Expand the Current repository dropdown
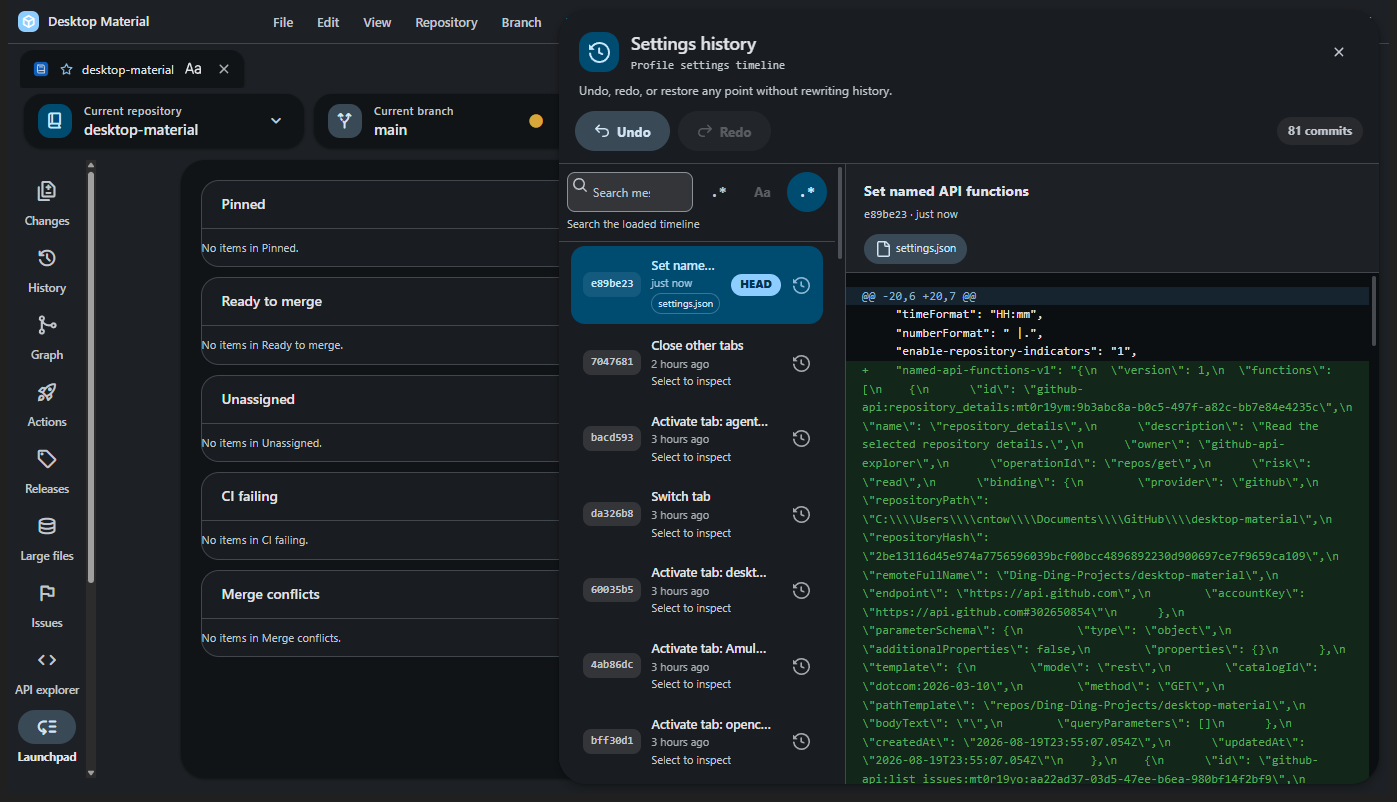1397x802 pixels. tap(163, 121)
